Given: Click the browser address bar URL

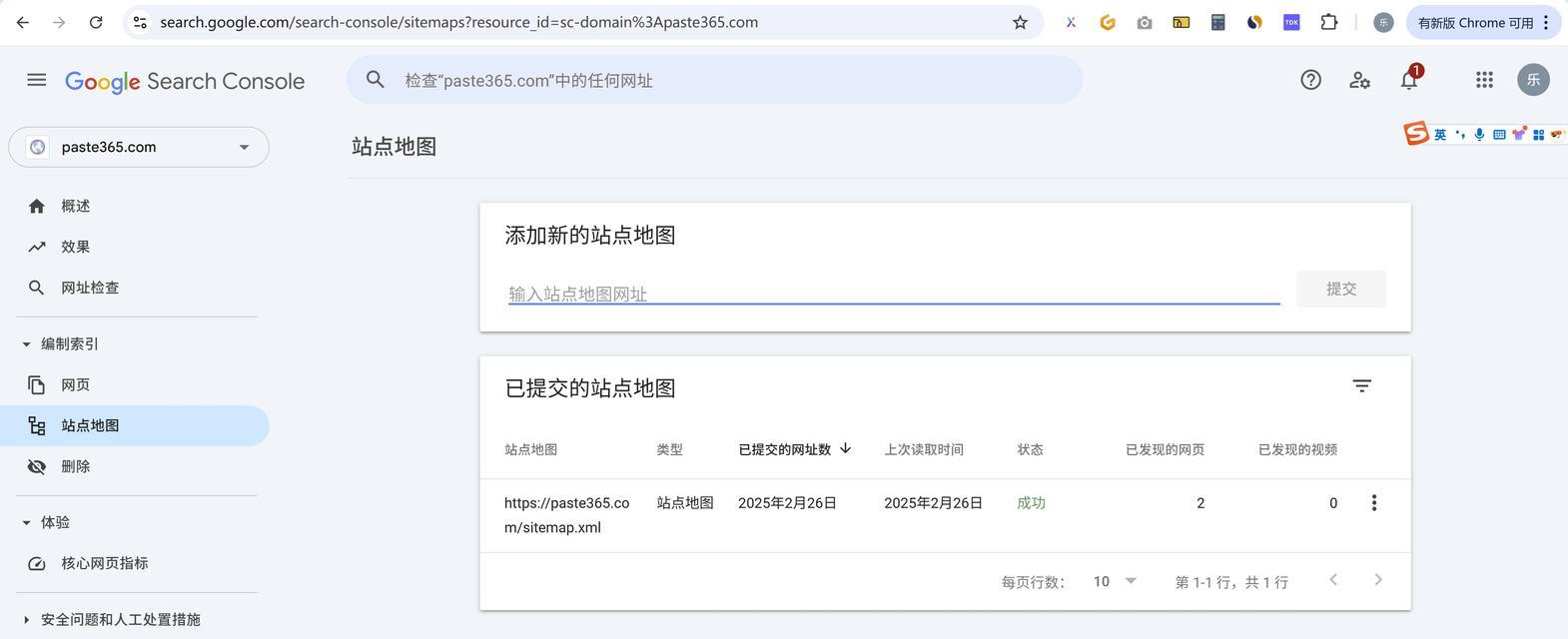Looking at the screenshot, I should pyautogui.click(x=458, y=22).
